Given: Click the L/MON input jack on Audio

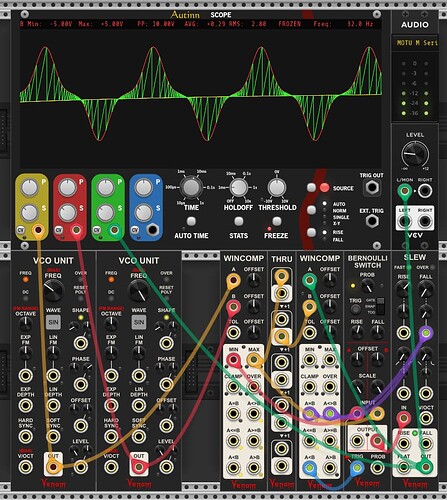Looking at the screenshot, I should pos(405,191).
